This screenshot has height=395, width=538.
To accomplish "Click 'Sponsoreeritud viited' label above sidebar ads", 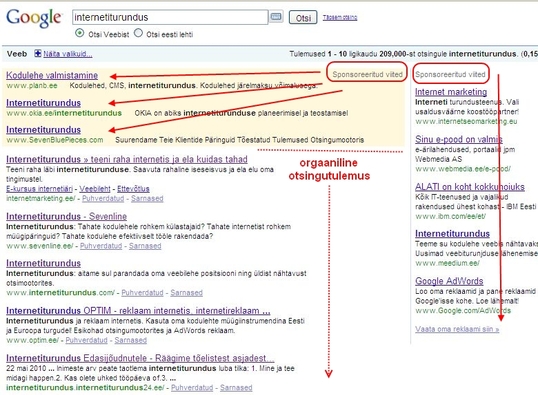I will pyautogui.click(x=450, y=74).
